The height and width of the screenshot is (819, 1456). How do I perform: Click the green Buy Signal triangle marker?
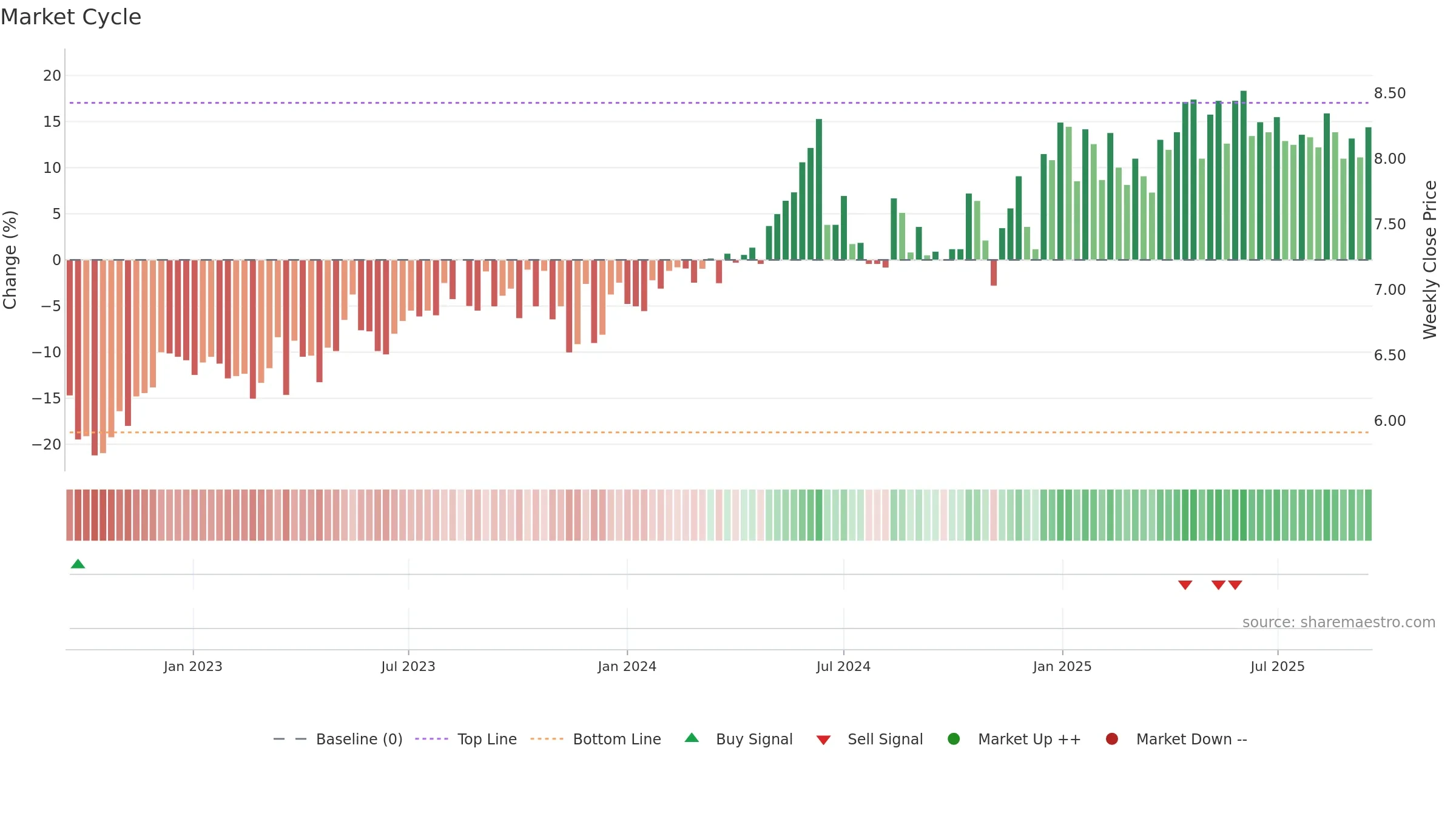78,564
